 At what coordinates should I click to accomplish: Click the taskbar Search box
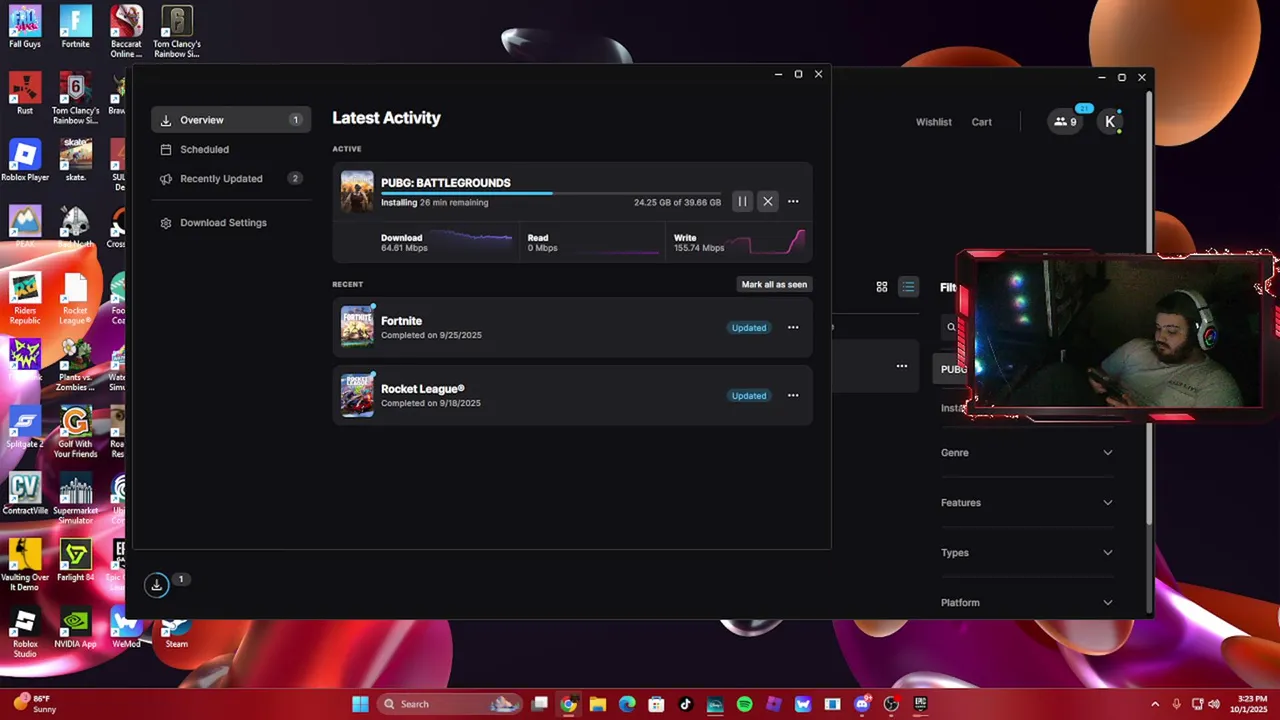[452, 704]
